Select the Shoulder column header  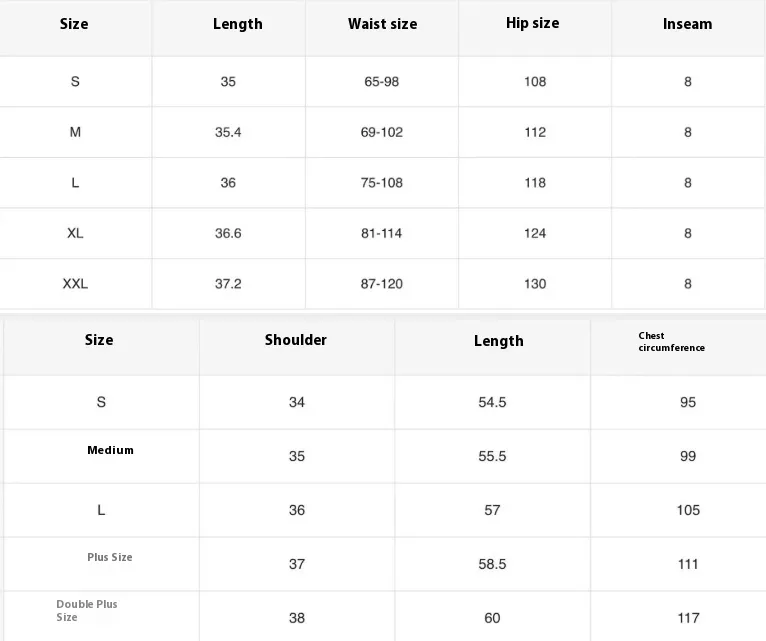[x=295, y=340]
